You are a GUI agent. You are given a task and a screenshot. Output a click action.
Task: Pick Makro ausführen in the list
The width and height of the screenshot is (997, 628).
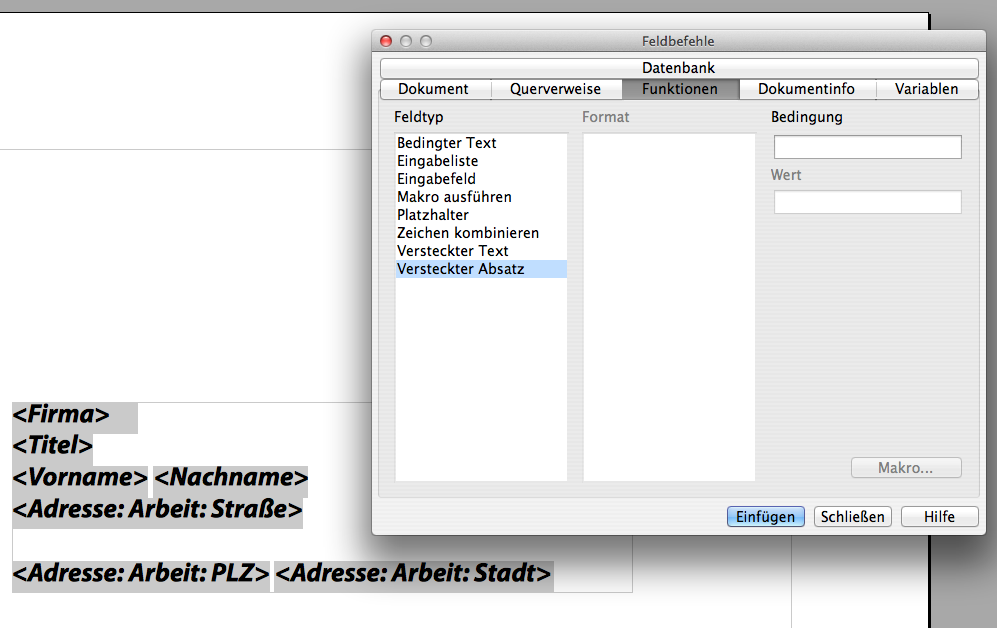pyautogui.click(x=481, y=197)
